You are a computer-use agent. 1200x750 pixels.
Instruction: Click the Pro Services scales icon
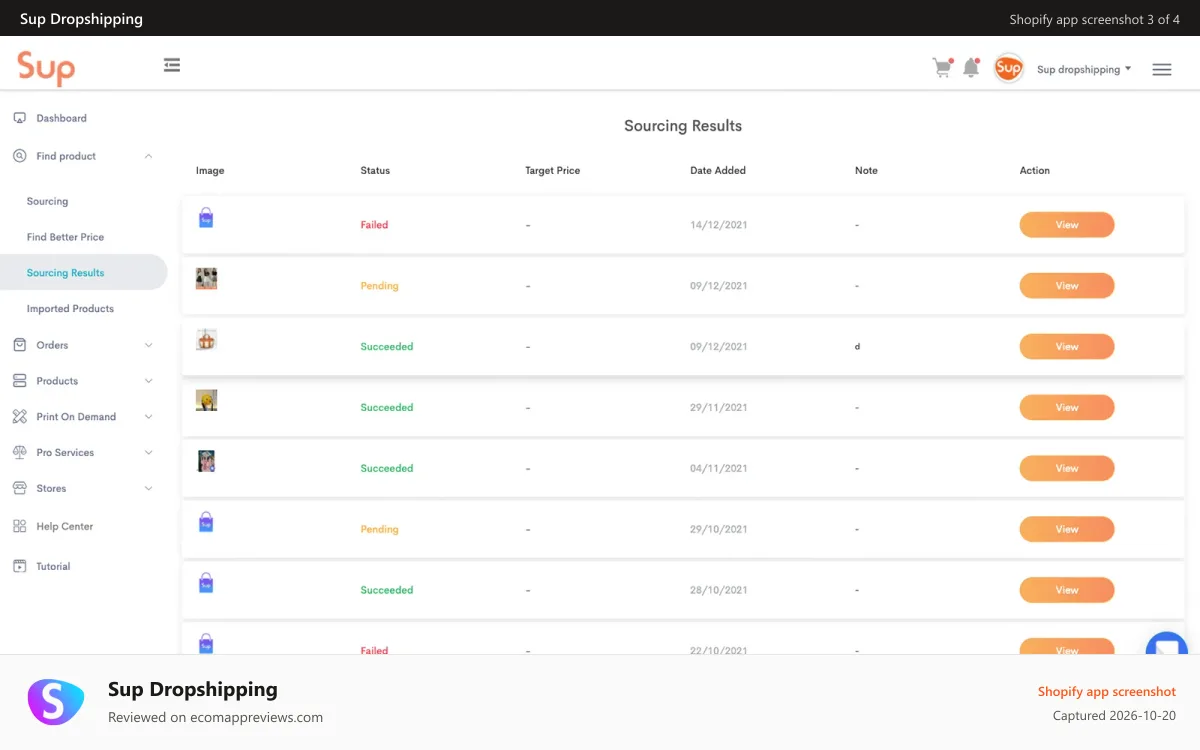pyautogui.click(x=20, y=453)
